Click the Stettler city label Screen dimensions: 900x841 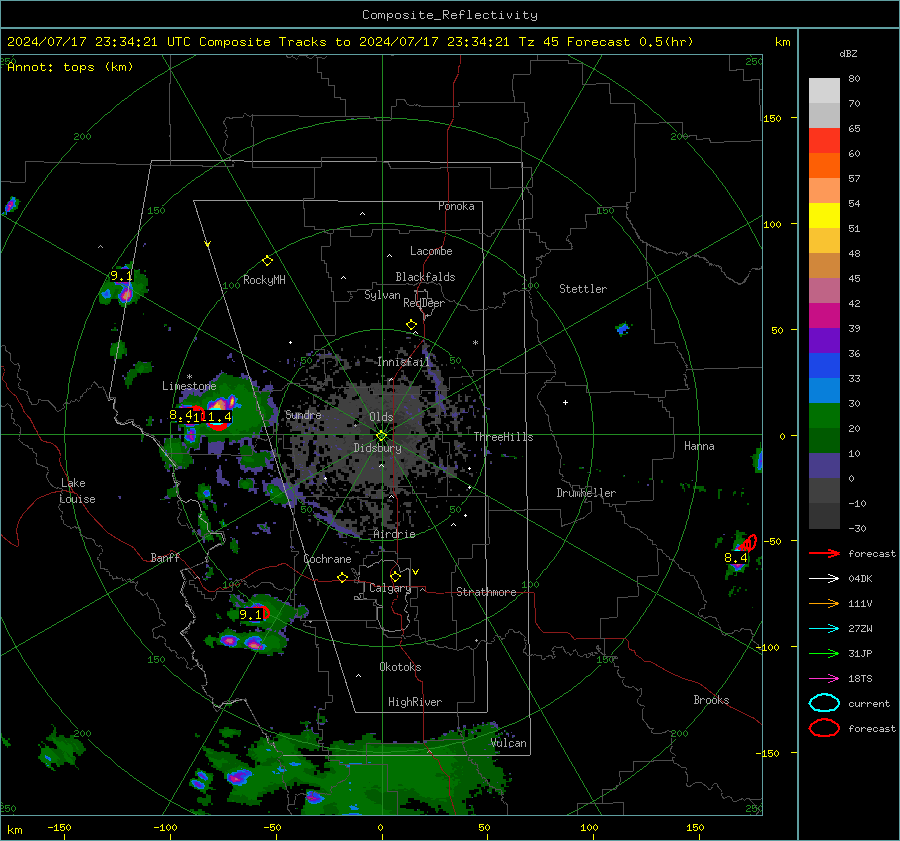(583, 289)
